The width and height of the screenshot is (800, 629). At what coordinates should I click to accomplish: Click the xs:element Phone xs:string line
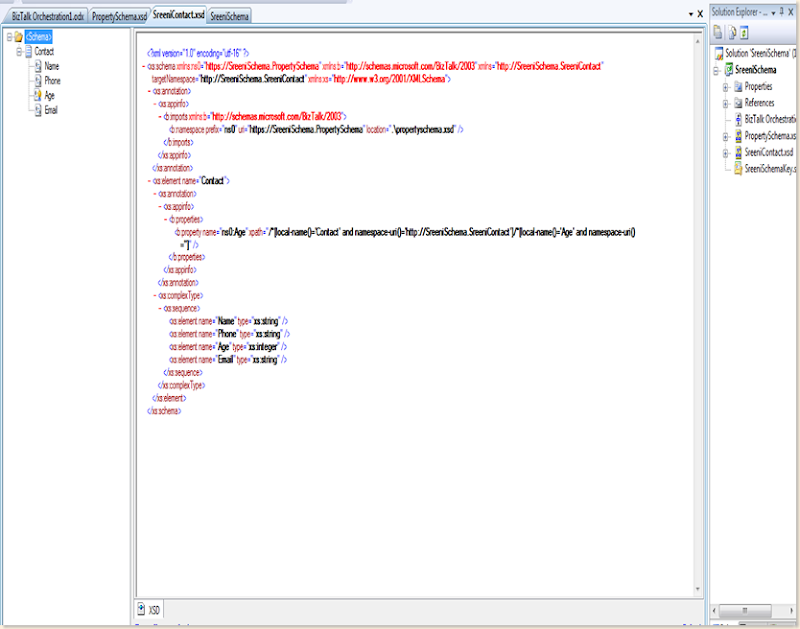230,334
